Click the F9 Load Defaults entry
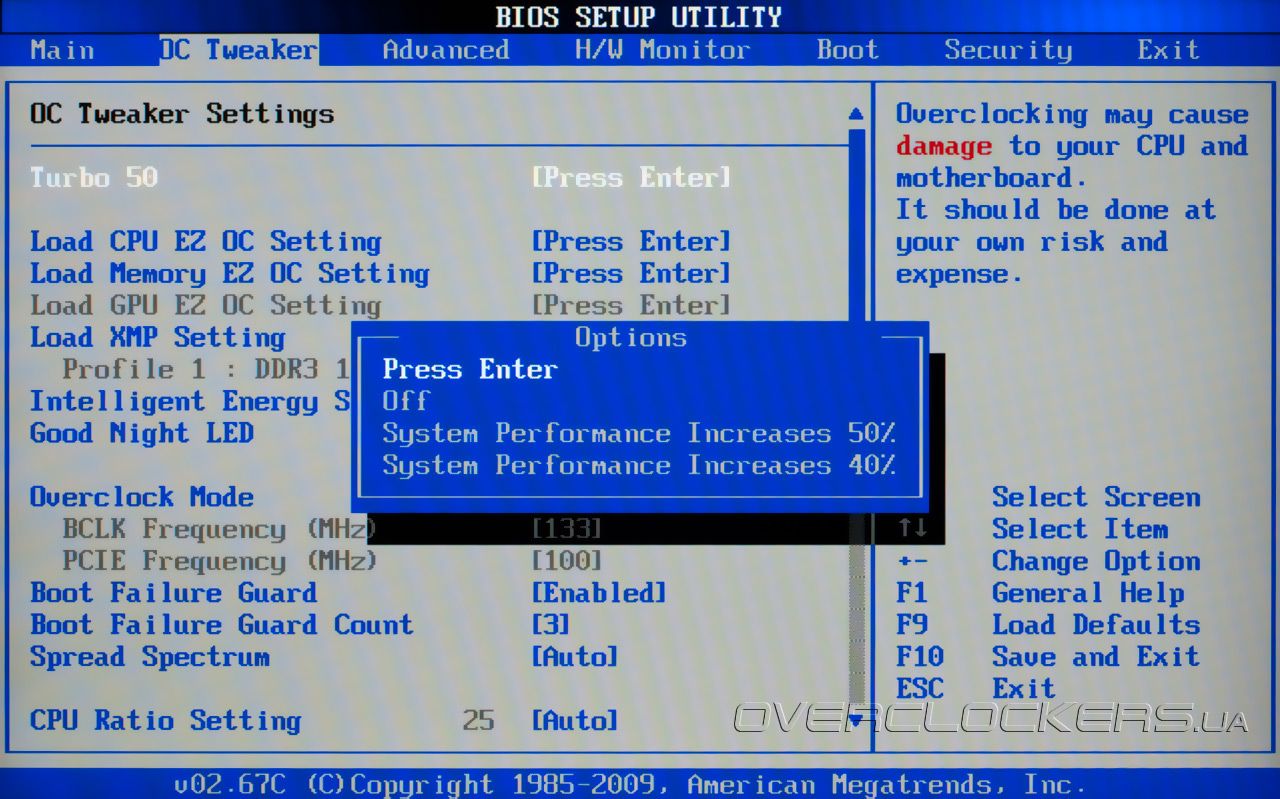The height and width of the screenshot is (799, 1280). click(x=1048, y=625)
